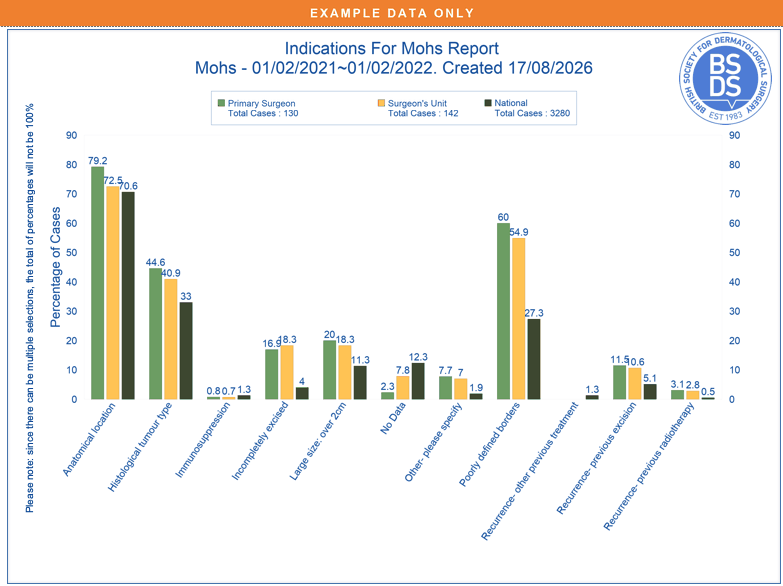The image size is (783, 586).
Task: Click the dark National legend swatch
Action: click(488, 103)
